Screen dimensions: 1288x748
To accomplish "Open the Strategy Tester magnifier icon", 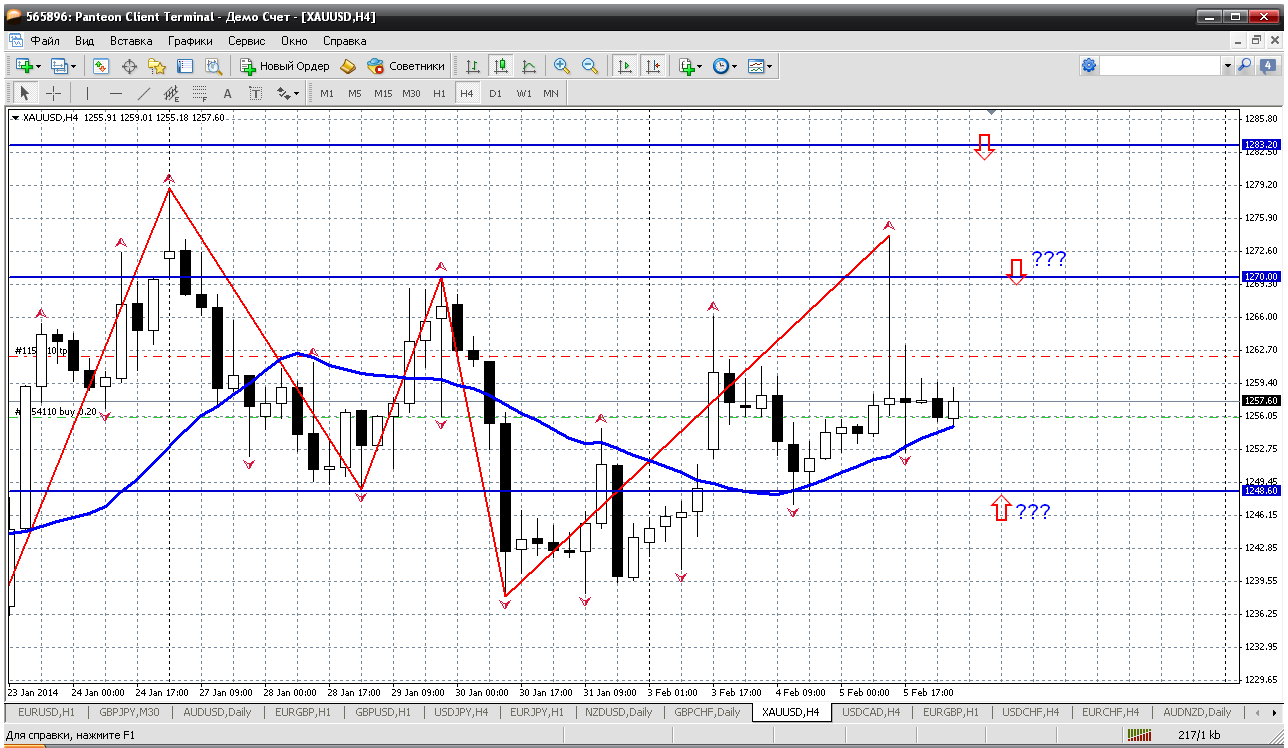I will pyautogui.click(x=213, y=66).
